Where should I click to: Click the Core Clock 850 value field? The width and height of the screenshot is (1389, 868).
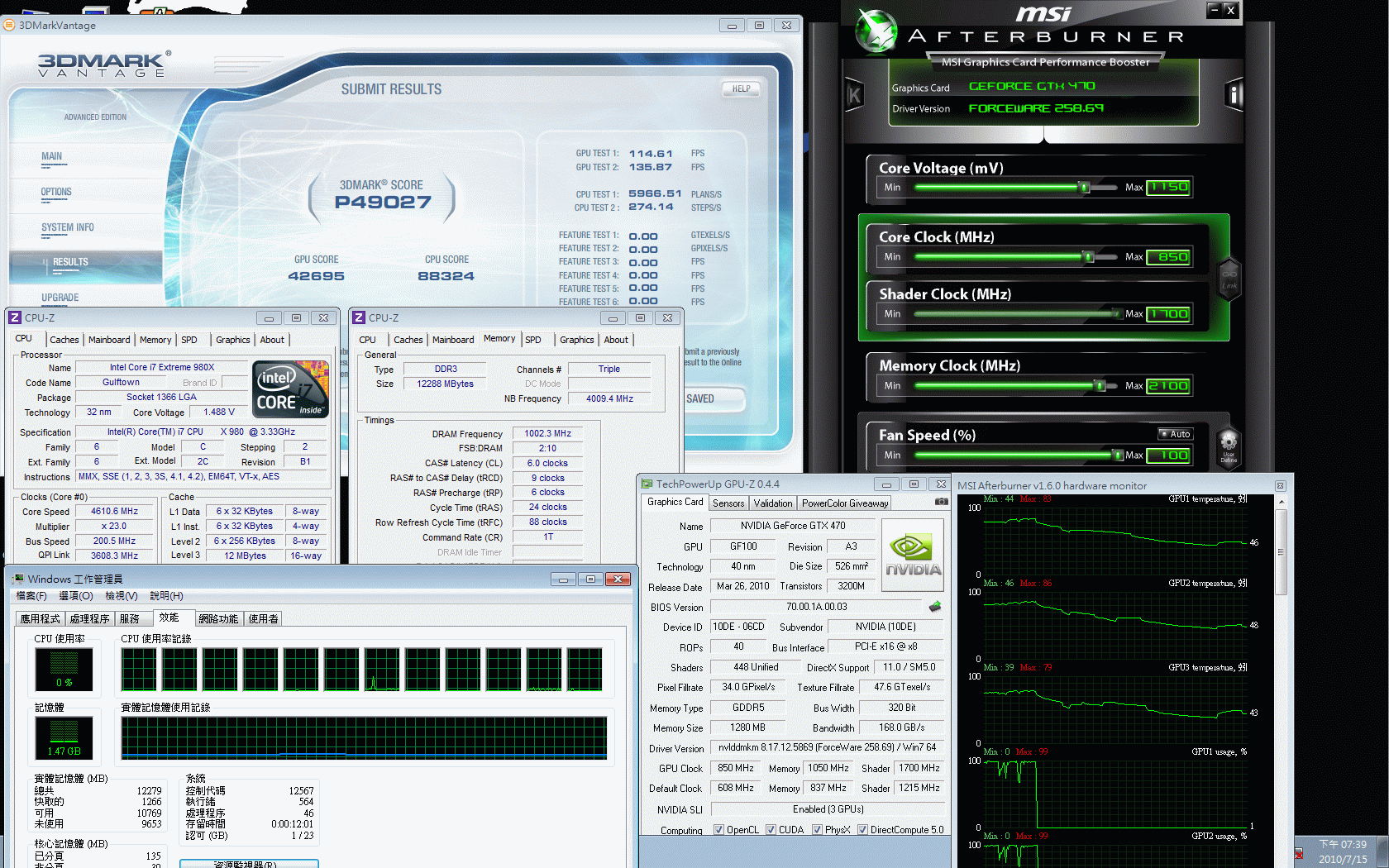(1168, 256)
